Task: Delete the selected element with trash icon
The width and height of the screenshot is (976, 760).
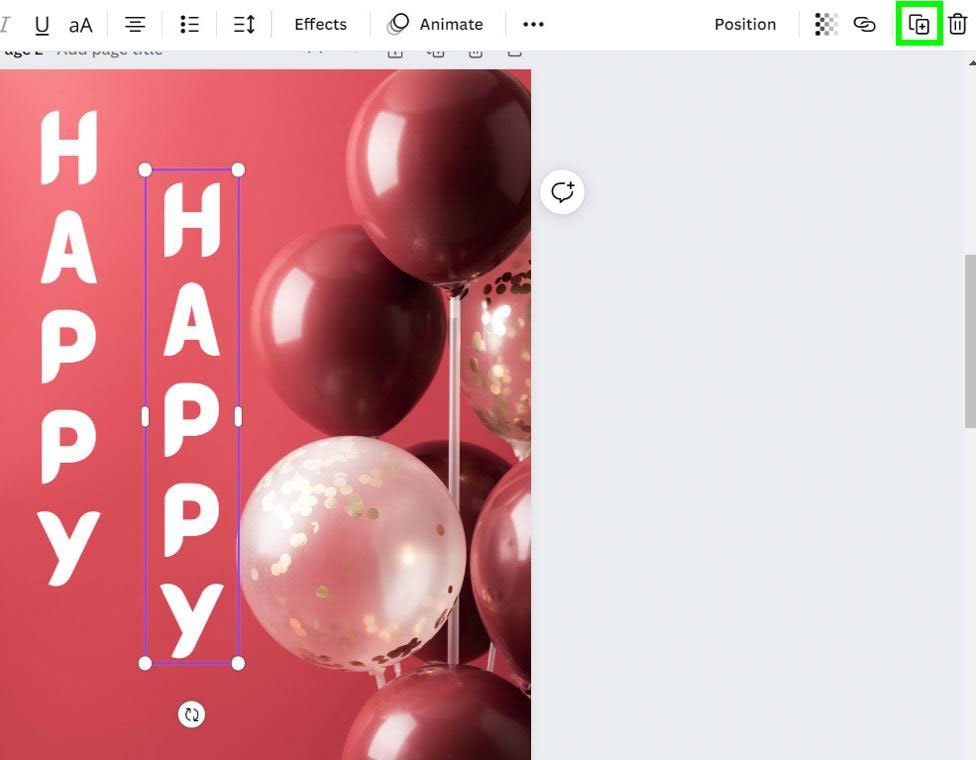Action: (957, 25)
